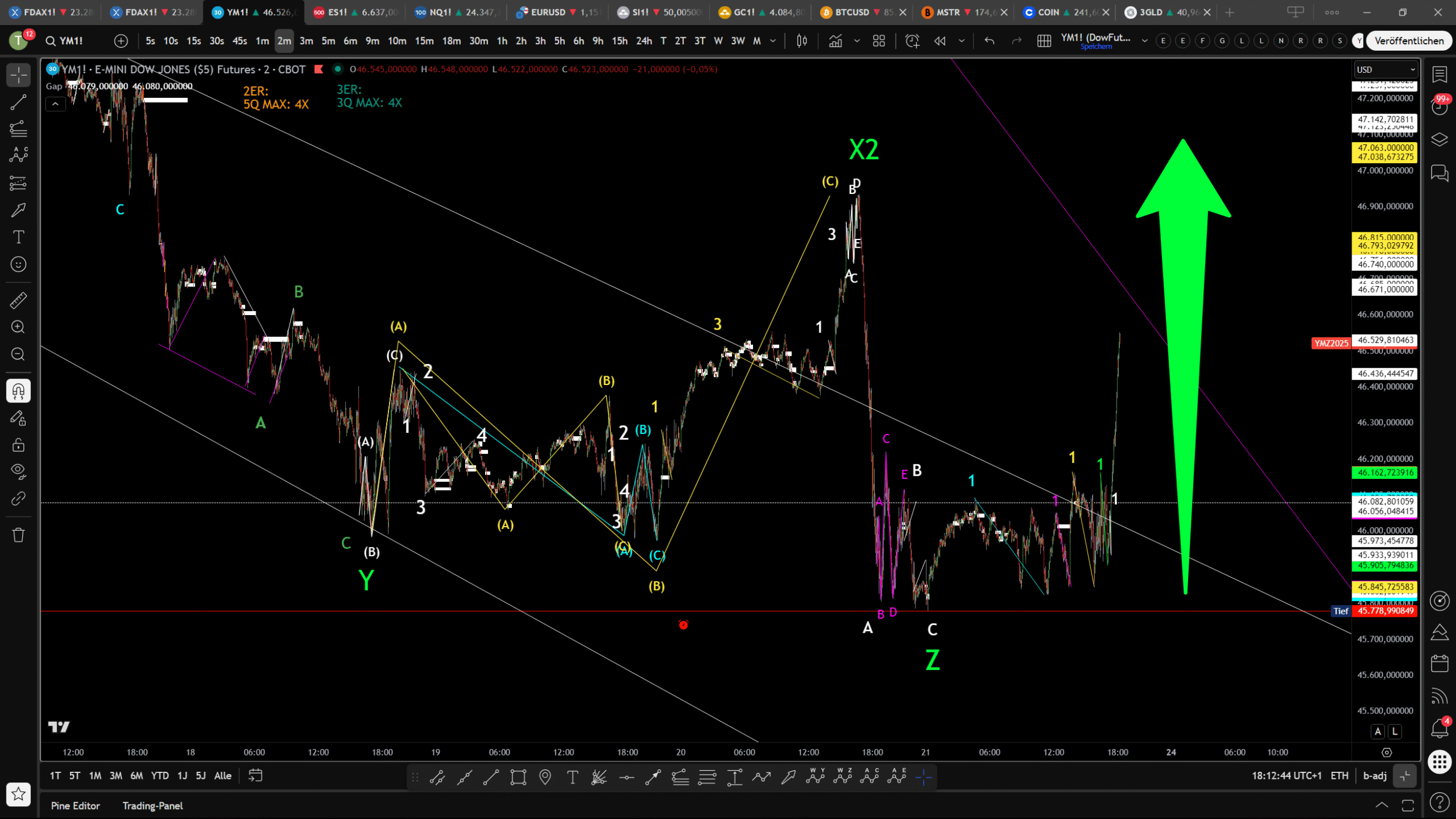The image size is (1456, 819).
Task: Toggle magnet mode on
Action: click(x=18, y=391)
